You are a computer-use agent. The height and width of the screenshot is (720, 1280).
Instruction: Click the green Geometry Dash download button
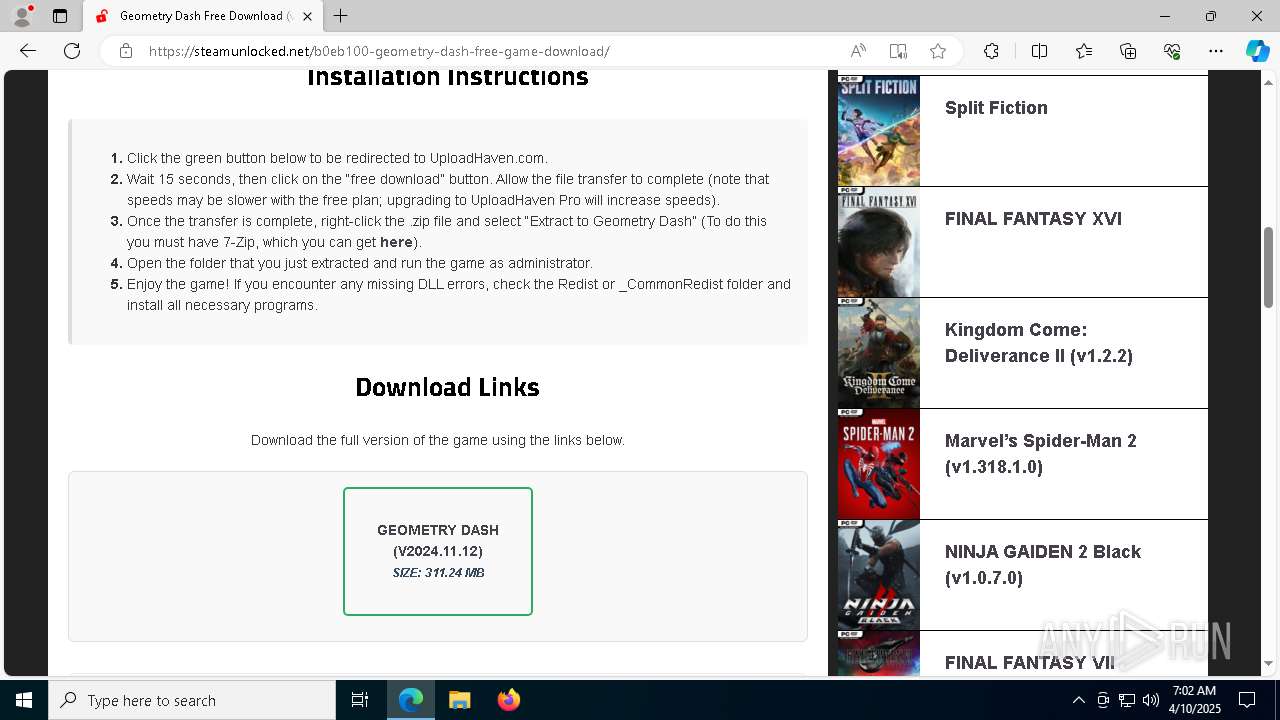tap(438, 551)
